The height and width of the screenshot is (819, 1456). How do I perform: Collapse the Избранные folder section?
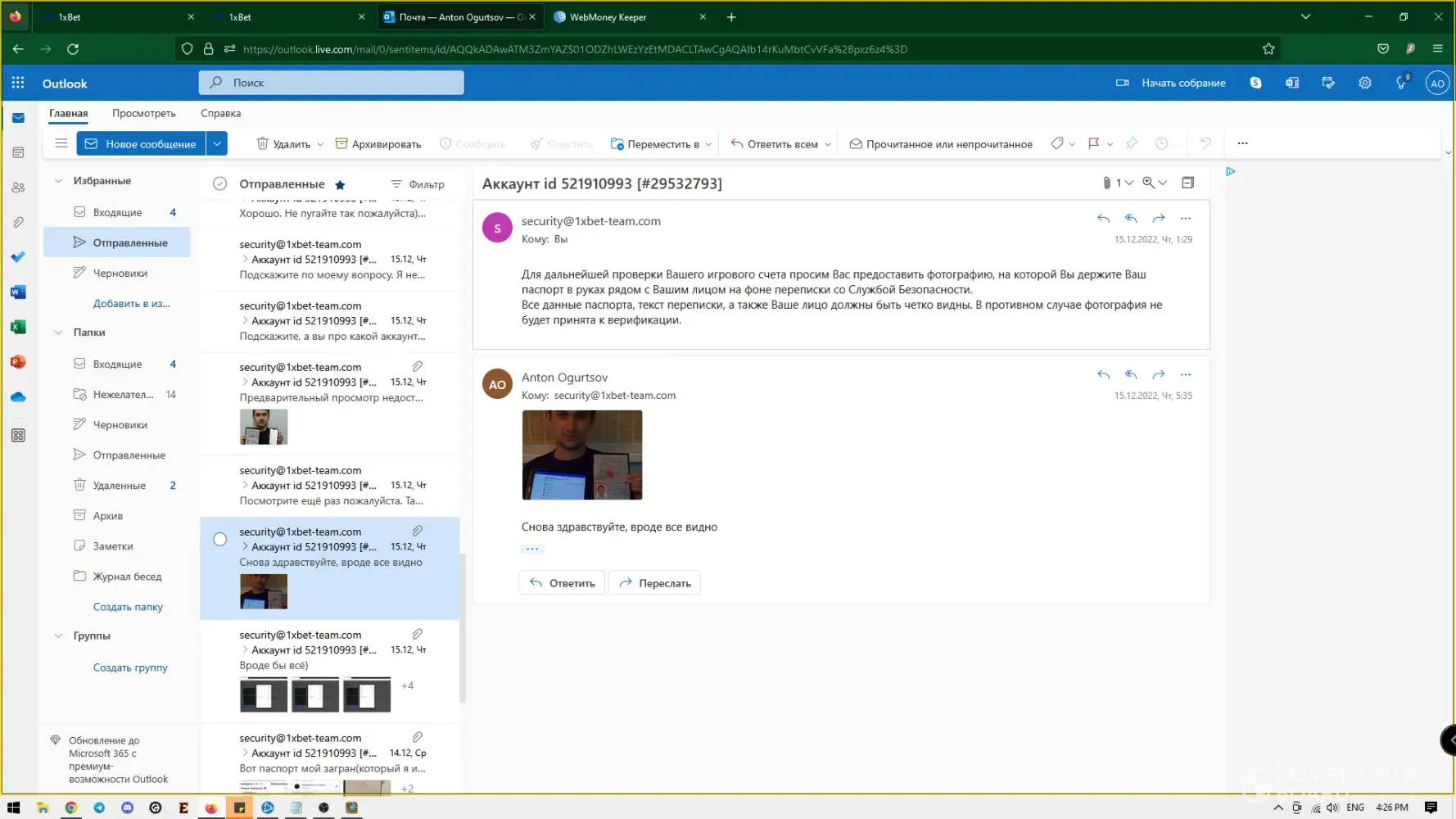pos(58,181)
